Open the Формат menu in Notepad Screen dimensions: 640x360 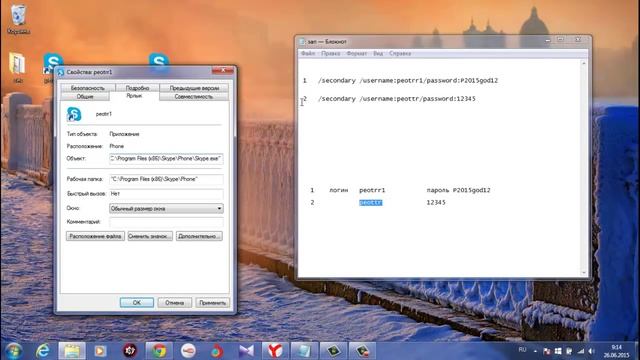pos(356,53)
